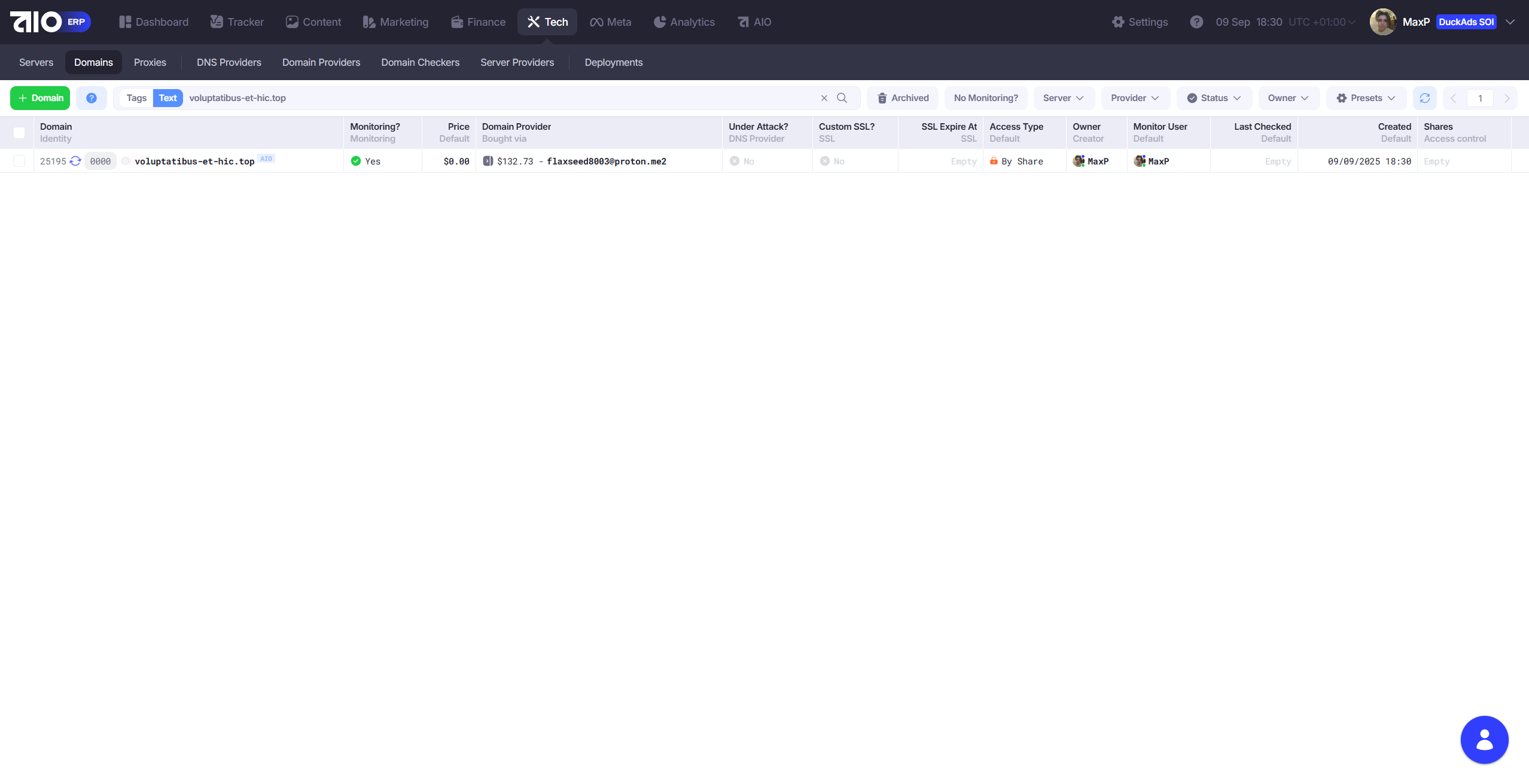
Task: Open Settings from top bar
Action: (x=1140, y=22)
